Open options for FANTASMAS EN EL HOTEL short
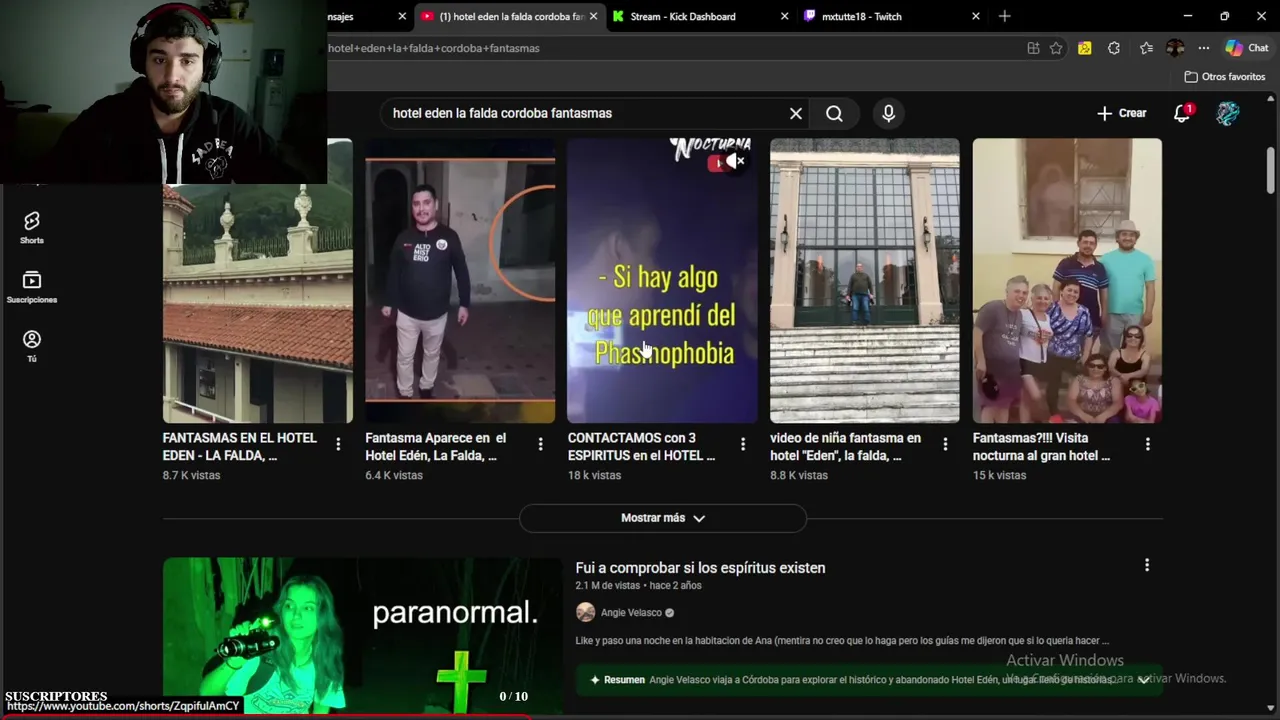This screenshot has height=720, width=1280. pyautogui.click(x=338, y=444)
